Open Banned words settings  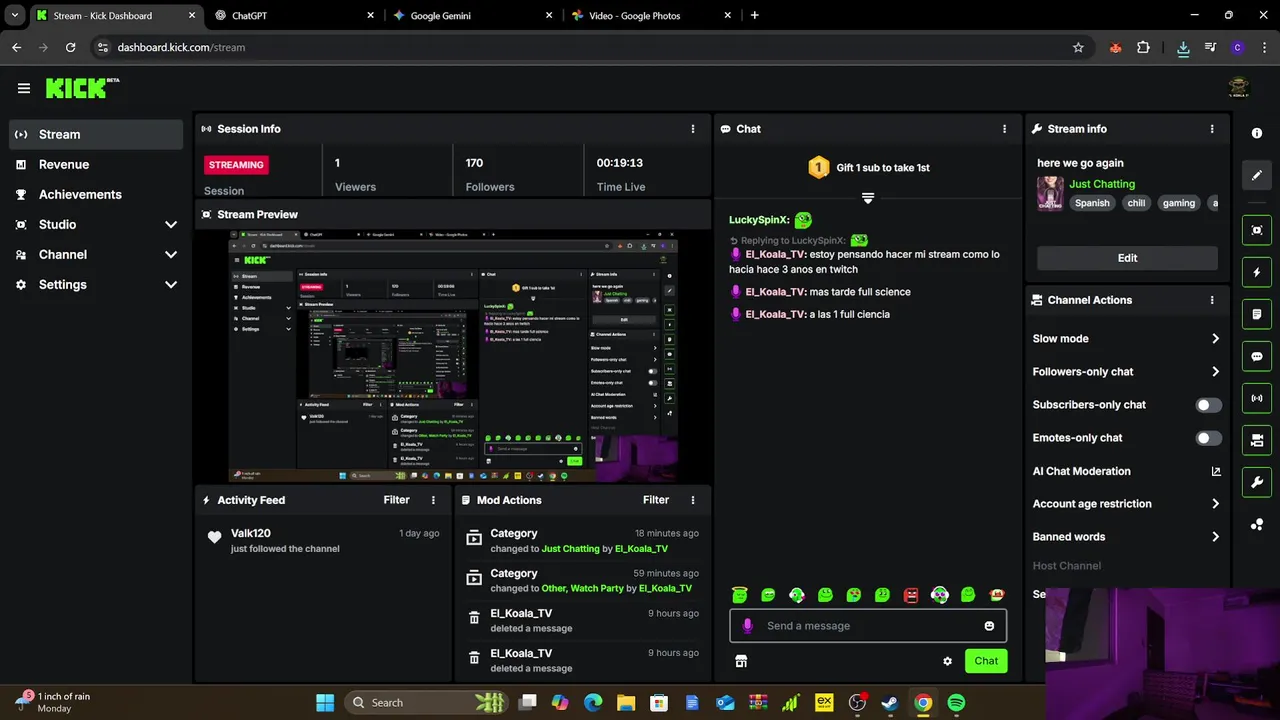pos(1127,537)
